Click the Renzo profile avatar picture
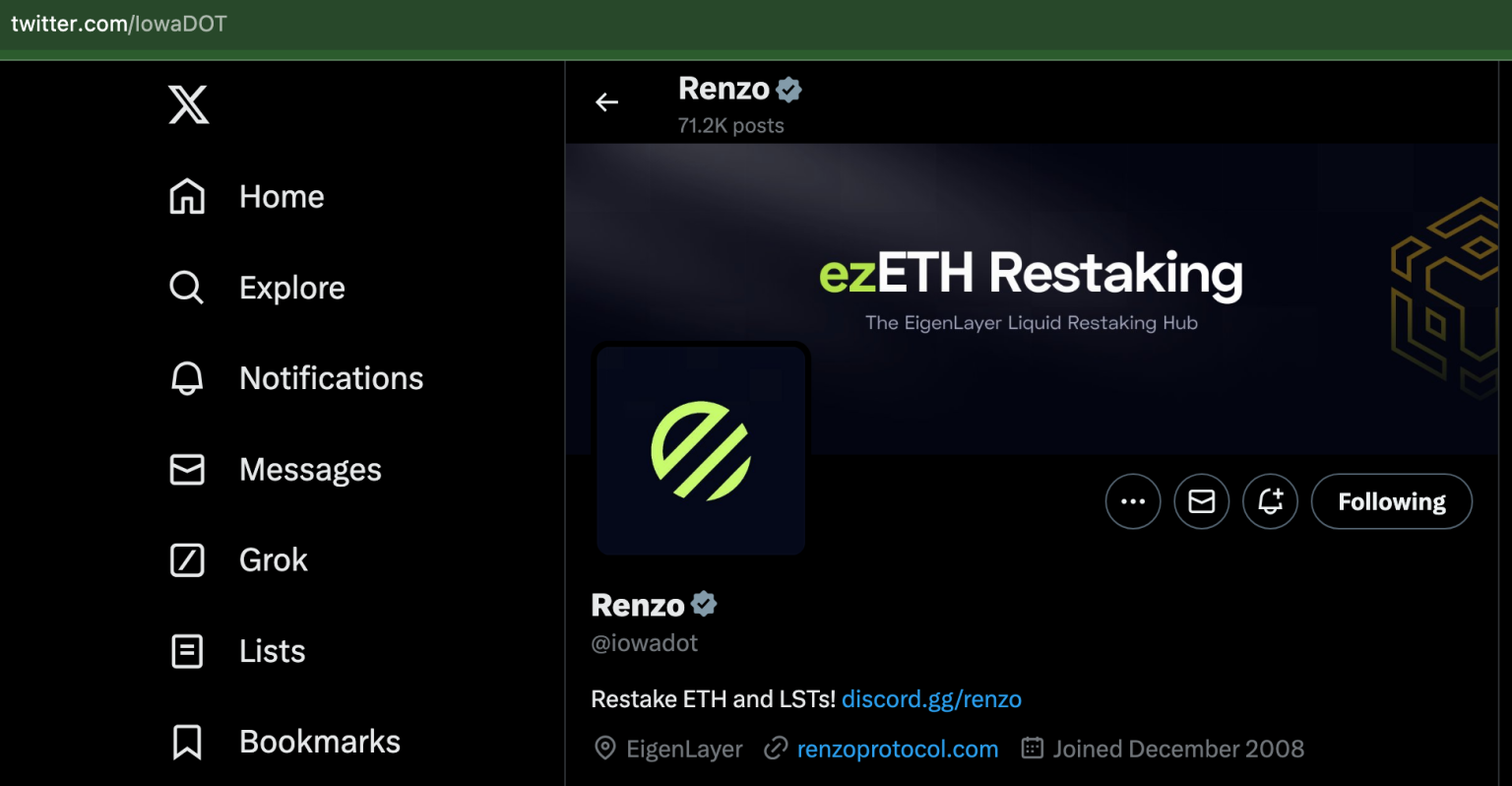 click(701, 449)
